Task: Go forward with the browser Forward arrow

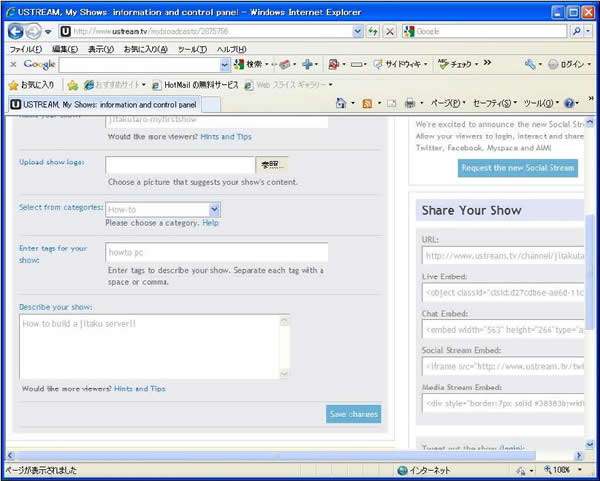Action: point(33,31)
